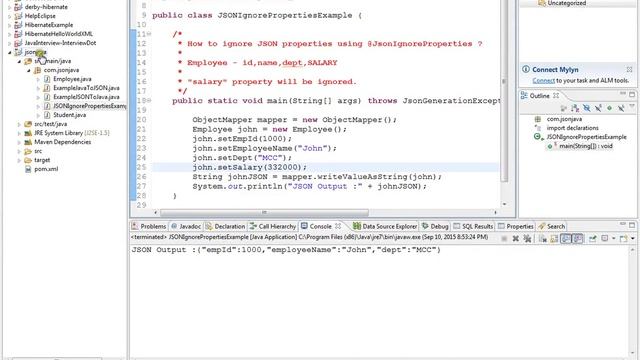Open the Search tab

552,226
